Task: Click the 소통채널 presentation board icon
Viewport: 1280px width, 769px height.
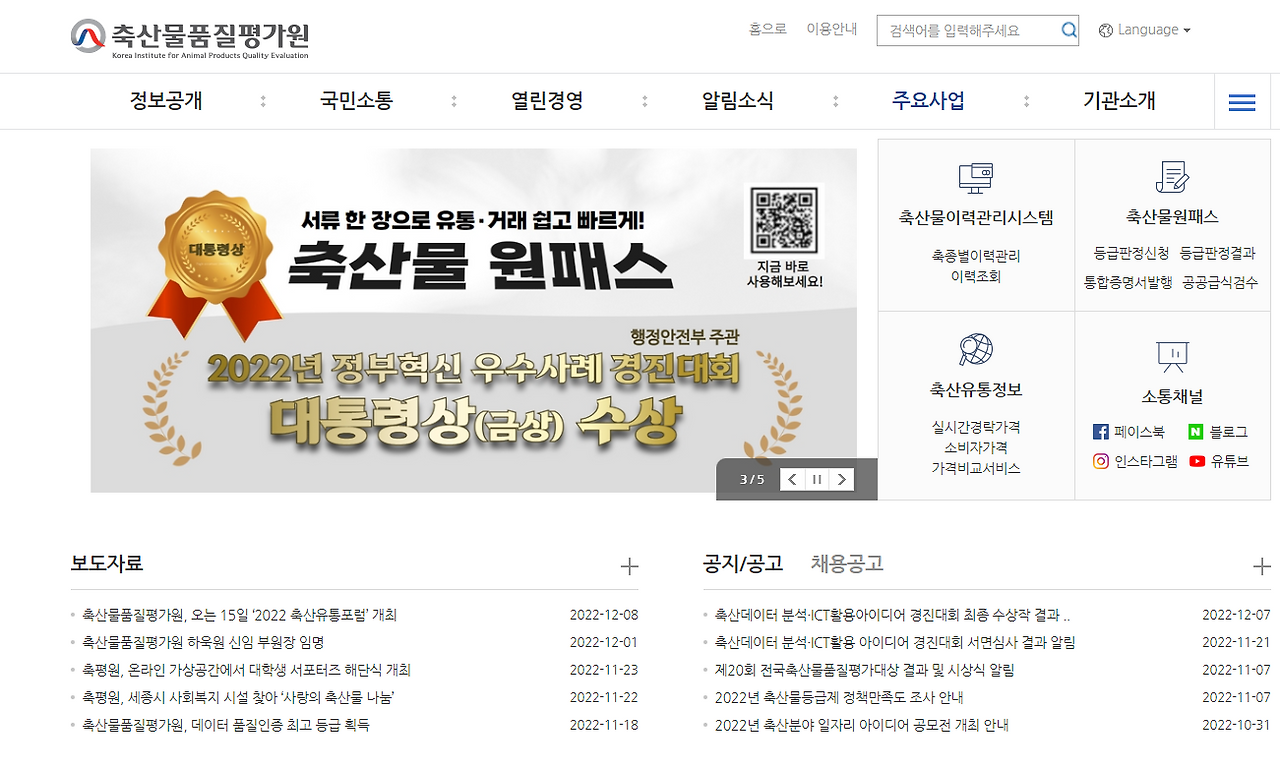Action: [1172, 355]
